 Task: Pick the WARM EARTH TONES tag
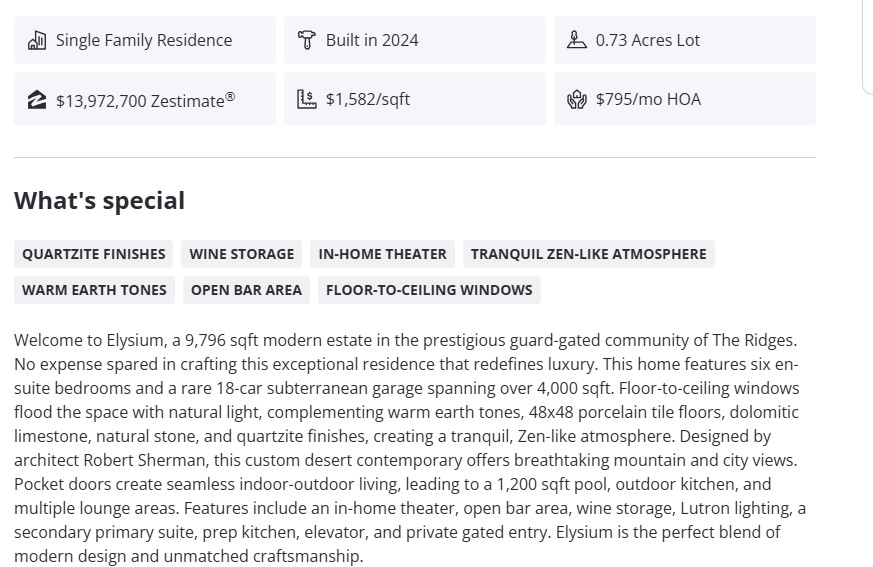94,290
